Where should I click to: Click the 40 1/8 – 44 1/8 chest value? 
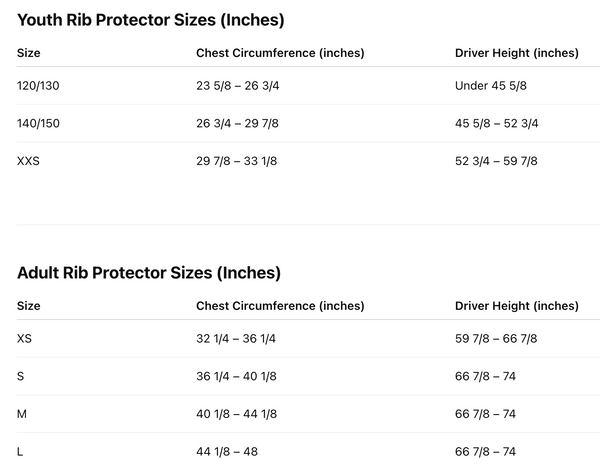[x=236, y=414]
